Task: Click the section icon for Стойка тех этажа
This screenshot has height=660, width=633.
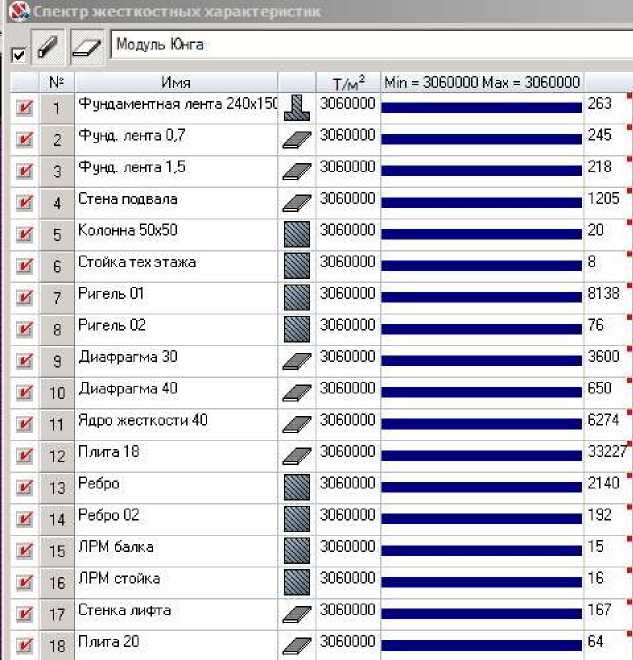Action: coord(297,266)
